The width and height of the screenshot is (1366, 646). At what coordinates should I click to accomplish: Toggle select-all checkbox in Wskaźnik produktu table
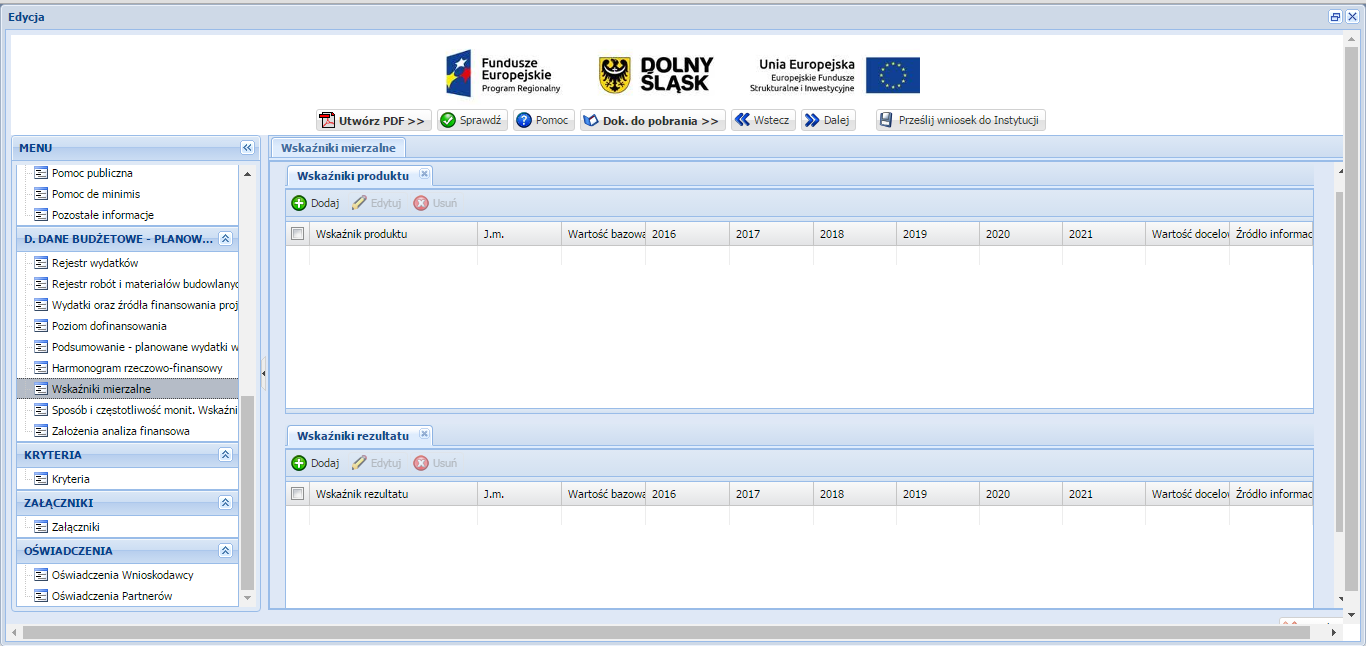tap(297, 233)
